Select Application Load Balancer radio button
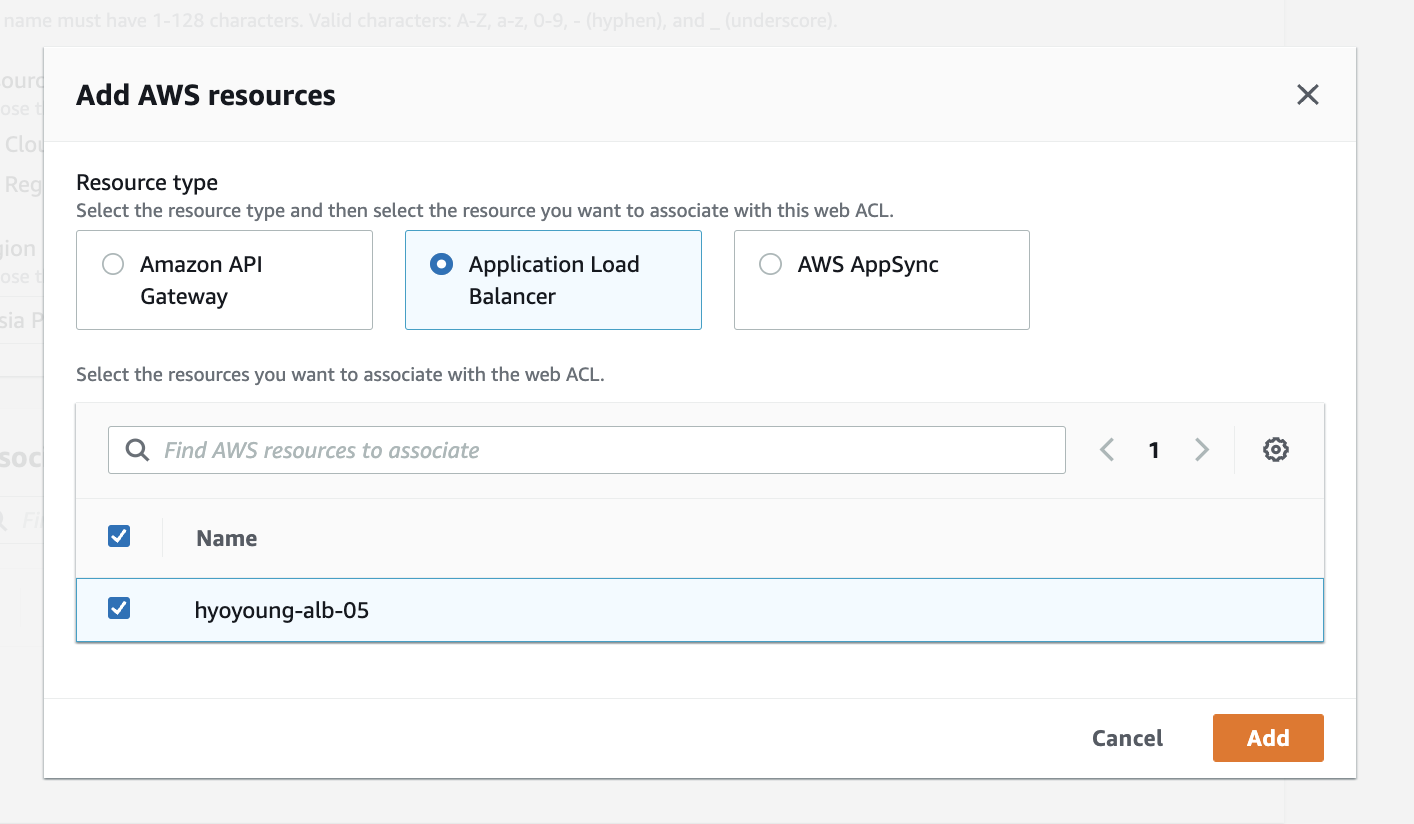The width and height of the screenshot is (1414, 824). (441, 265)
